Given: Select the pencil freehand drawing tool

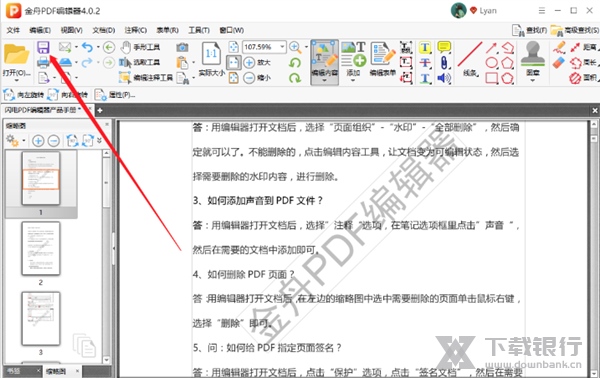Looking at the screenshot, I should (x=559, y=47).
